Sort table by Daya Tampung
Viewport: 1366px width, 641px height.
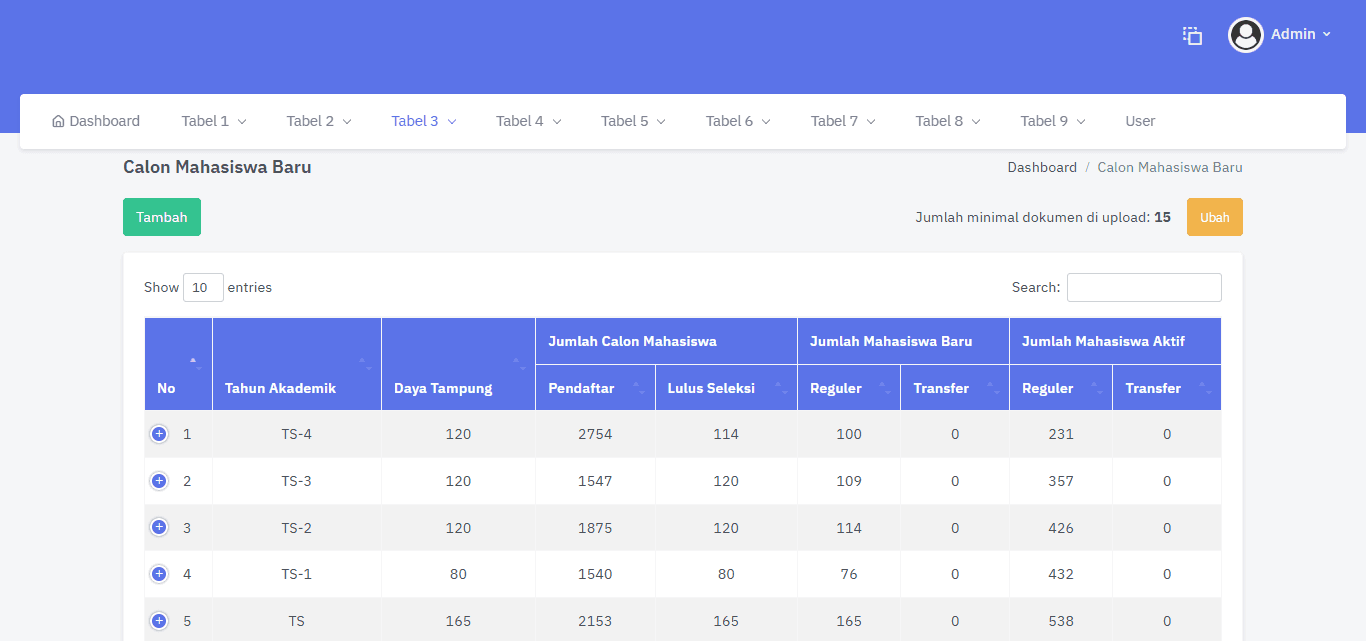point(458,364)
